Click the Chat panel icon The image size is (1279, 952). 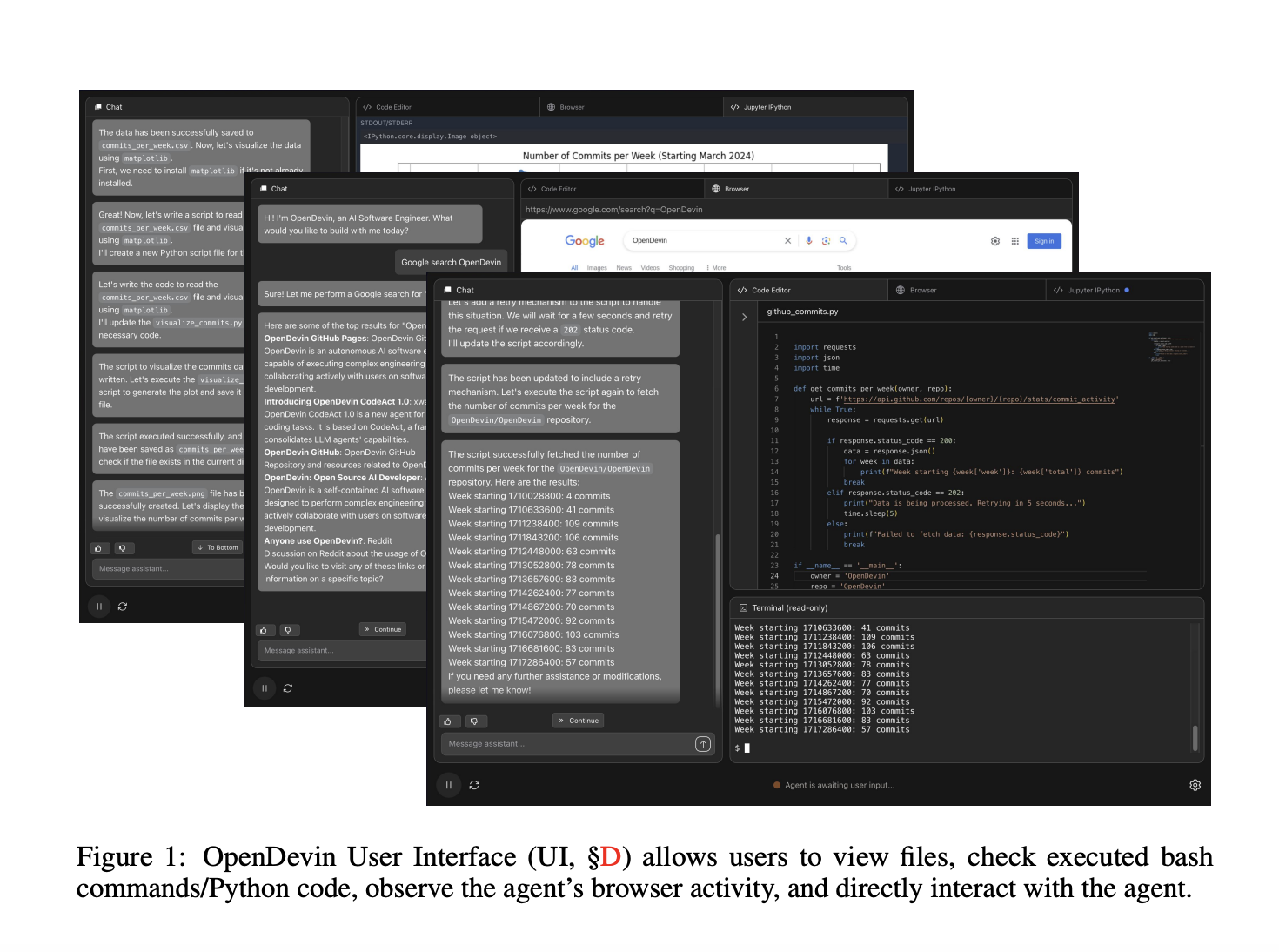point(447,290)
